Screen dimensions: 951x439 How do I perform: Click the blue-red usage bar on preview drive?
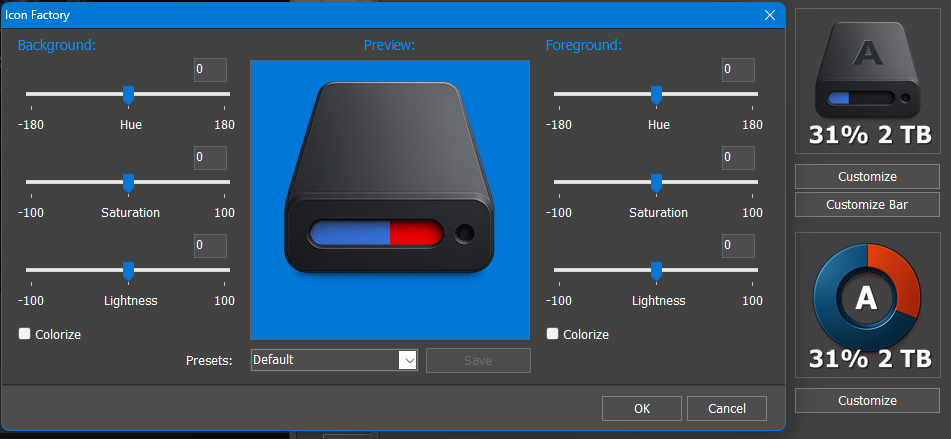click(376, 233)
